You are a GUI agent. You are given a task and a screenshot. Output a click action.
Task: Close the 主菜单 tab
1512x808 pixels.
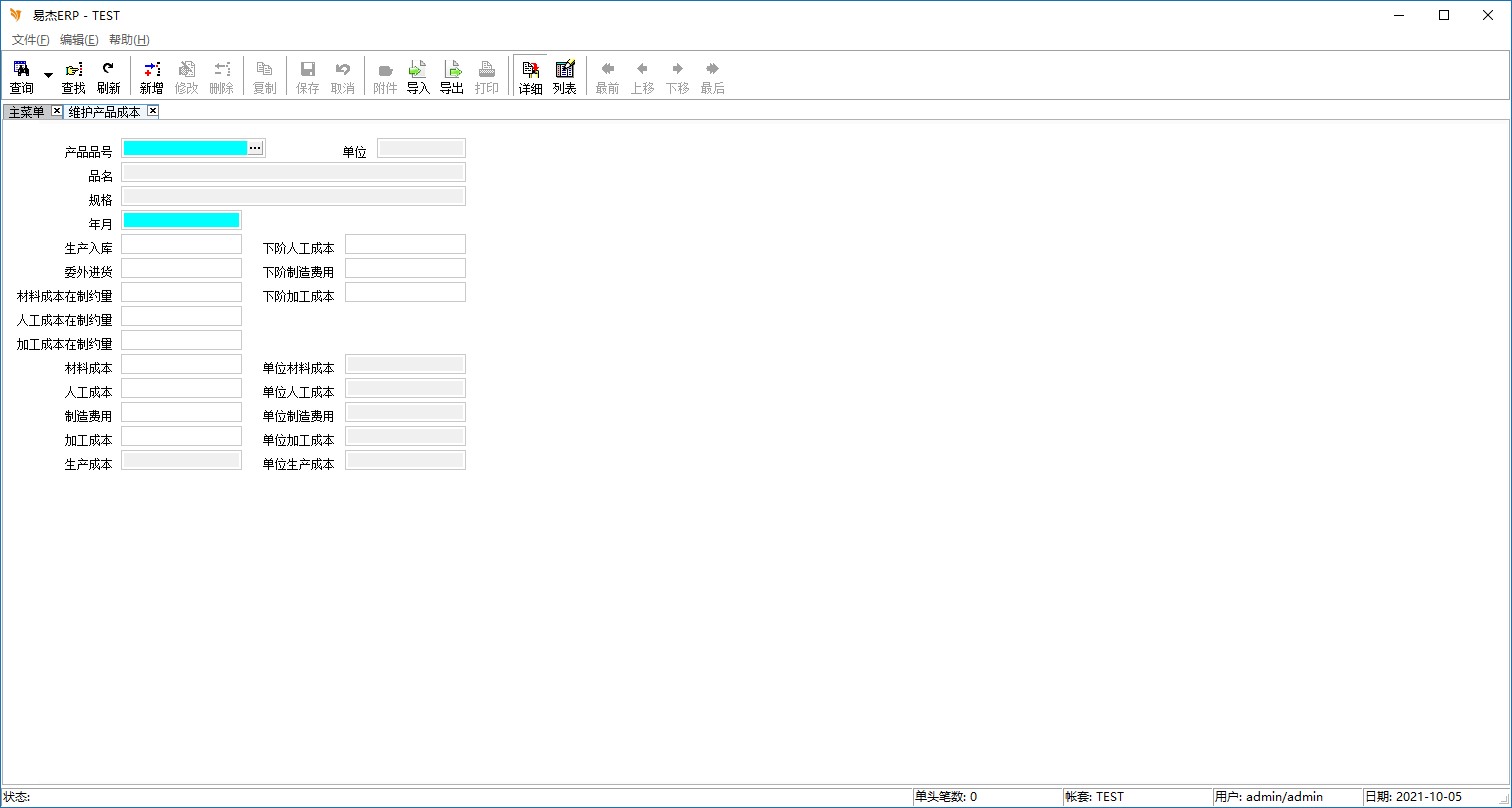pos(56,111)
